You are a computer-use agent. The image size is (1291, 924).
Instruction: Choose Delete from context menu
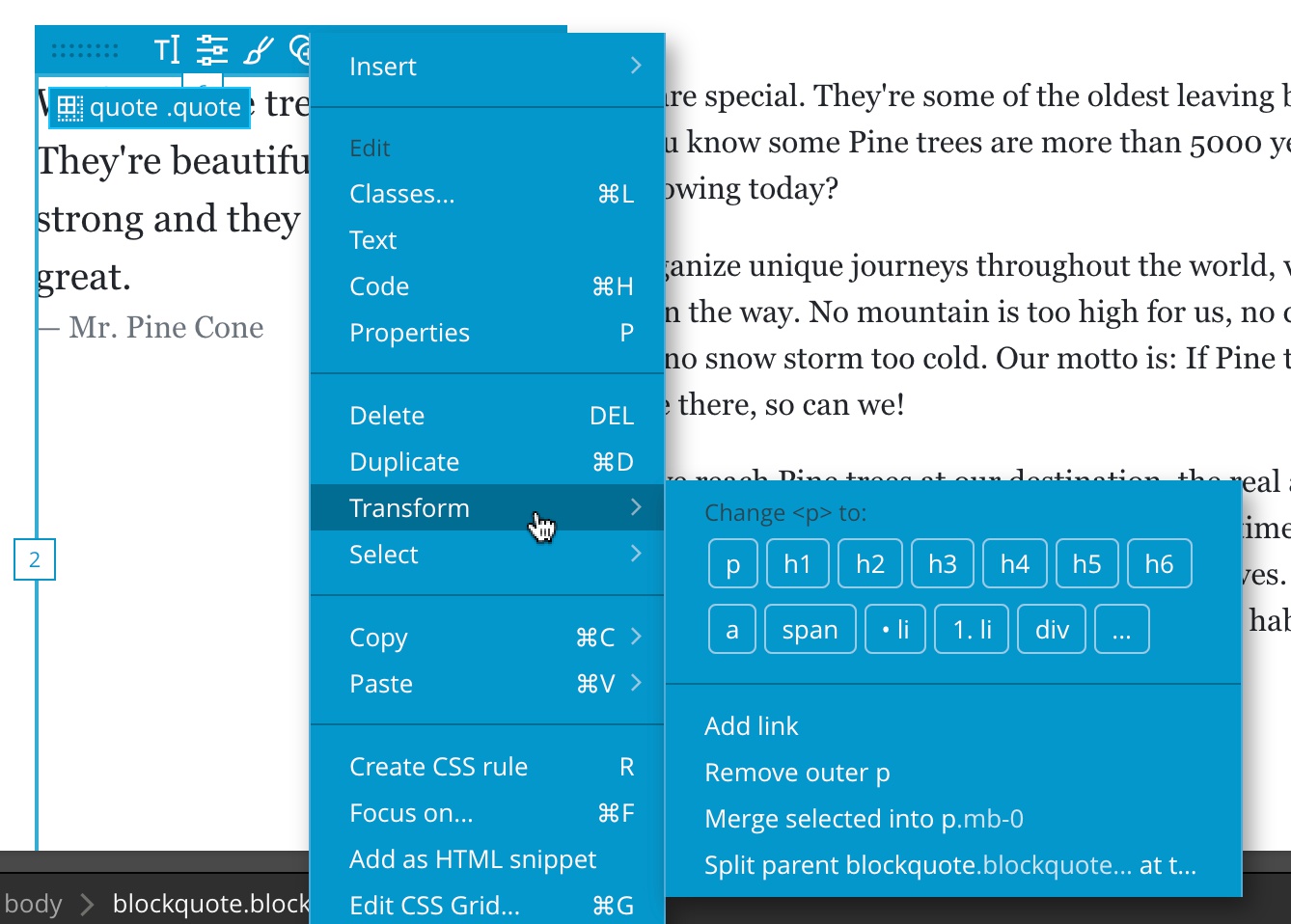click(487, 416)
